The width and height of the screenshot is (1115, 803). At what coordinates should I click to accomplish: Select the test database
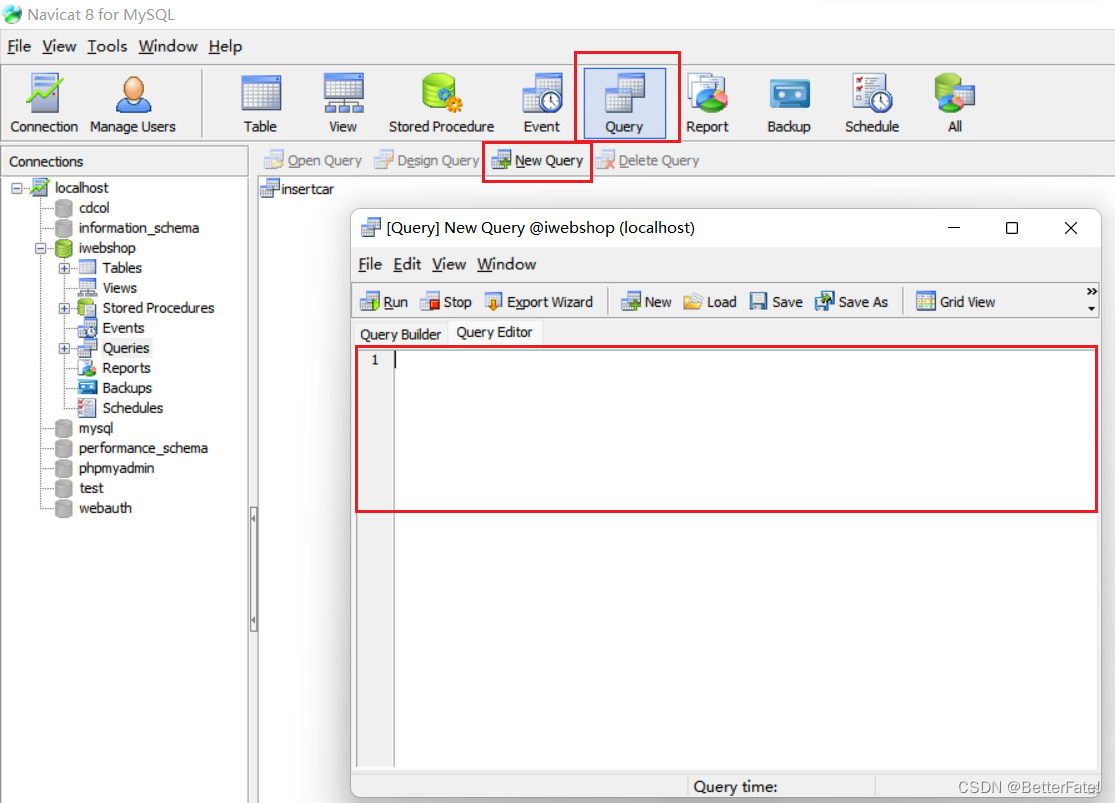79,488
